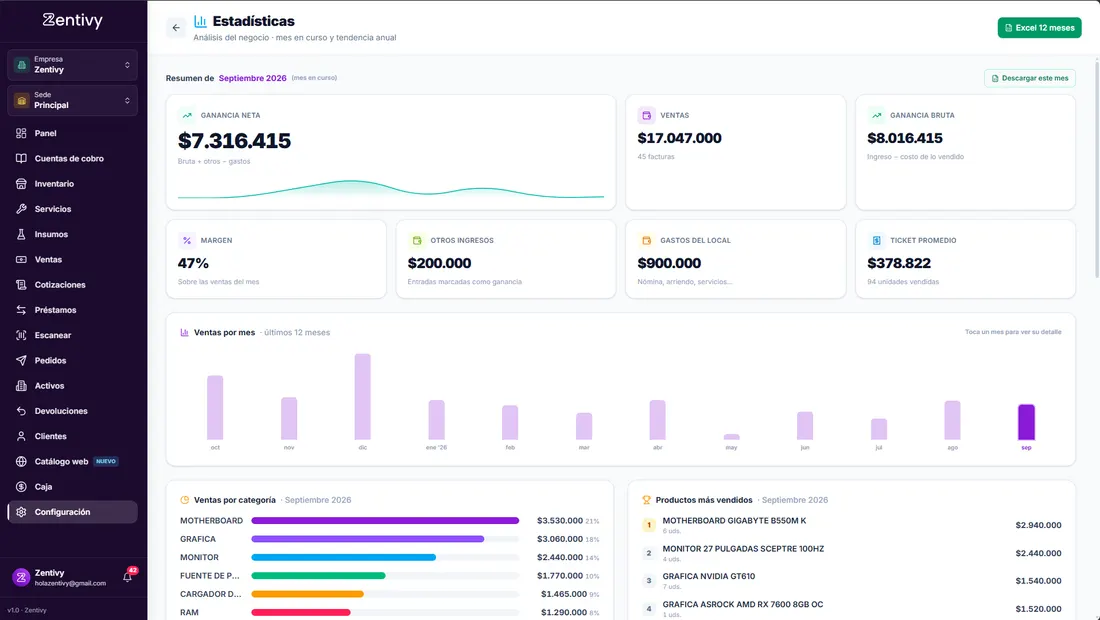Image resolution: width=1100 pixels, height=620 pixels.
Task: Click the MOTHERBOARD category progress bar
Action: tap(385, 521)
